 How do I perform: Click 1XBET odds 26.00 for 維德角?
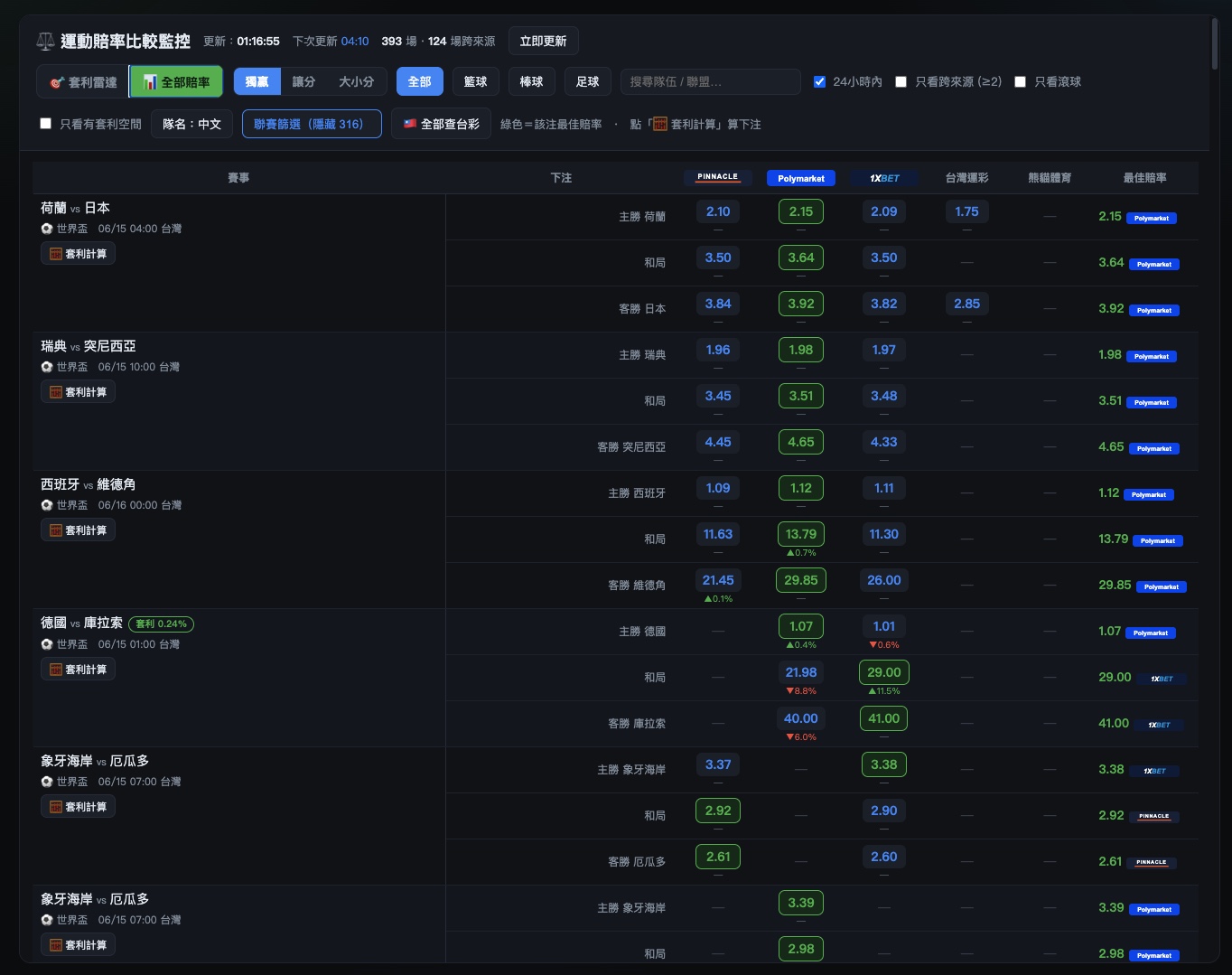(884, 580)
